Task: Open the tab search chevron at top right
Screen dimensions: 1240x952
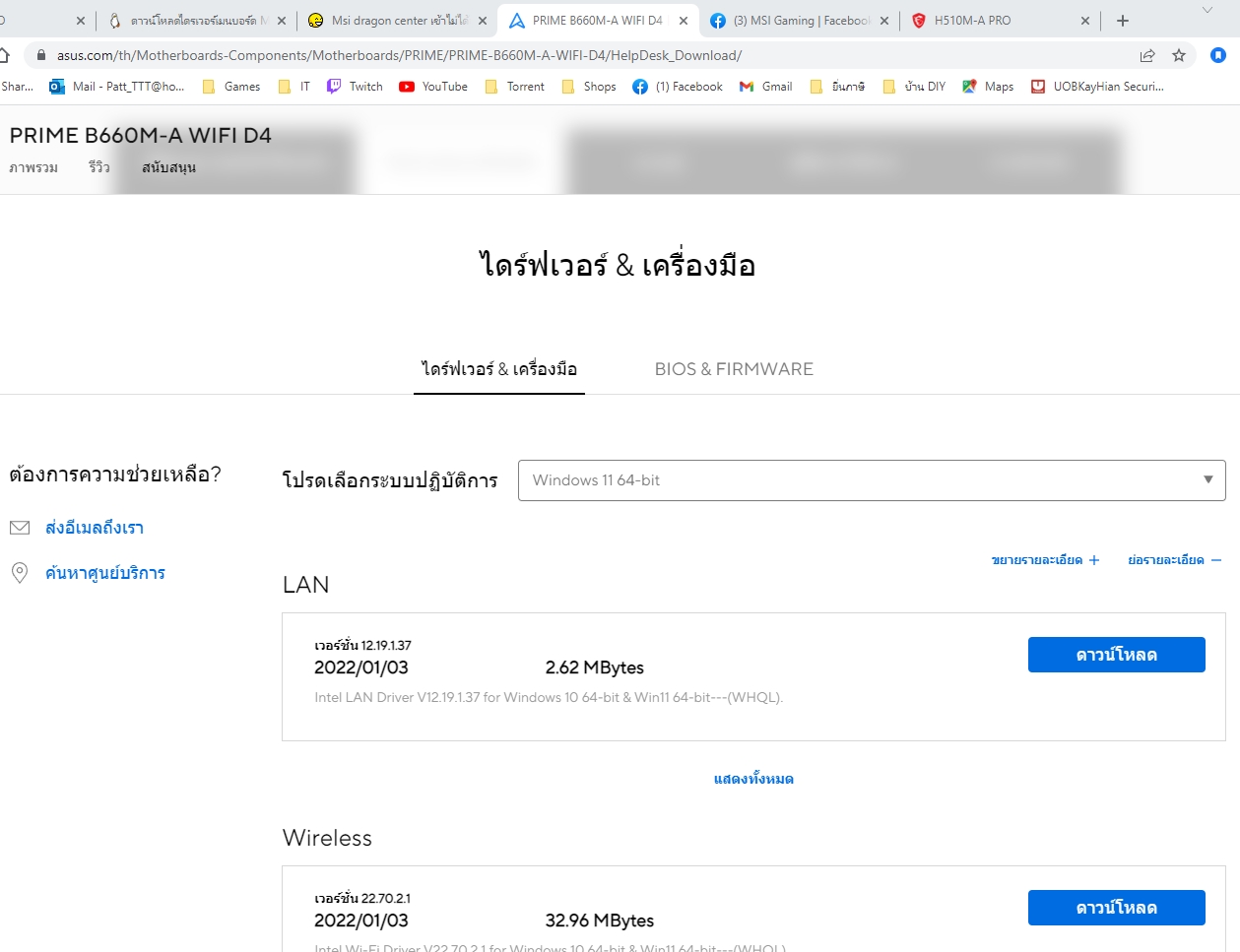Action: point(1207,10)
